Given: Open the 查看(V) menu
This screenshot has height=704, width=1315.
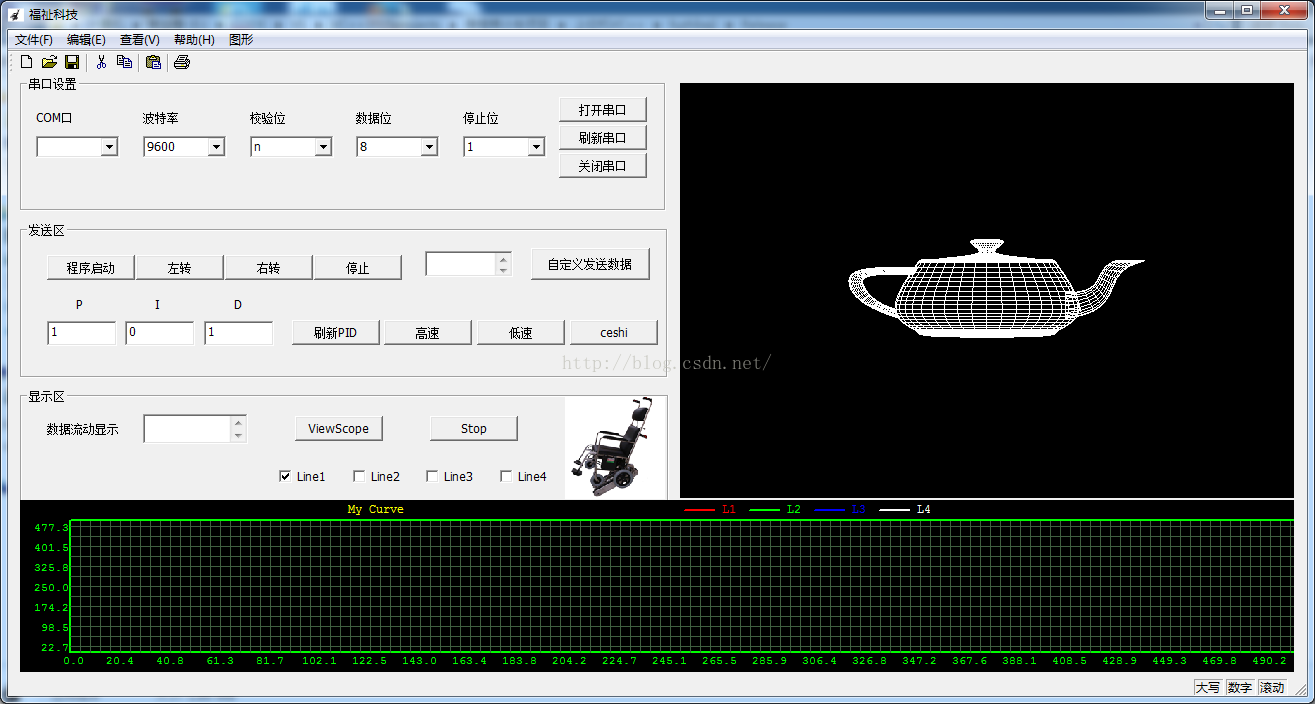Looking at the screenshot, I should [139, 40].
